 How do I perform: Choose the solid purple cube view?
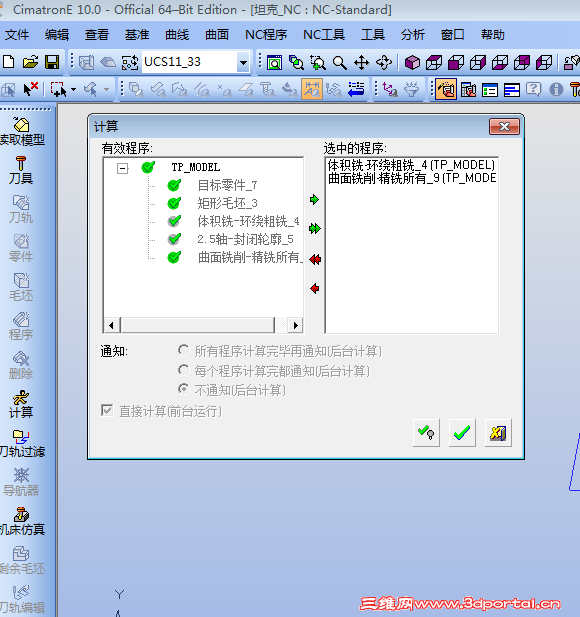[412, 63]
